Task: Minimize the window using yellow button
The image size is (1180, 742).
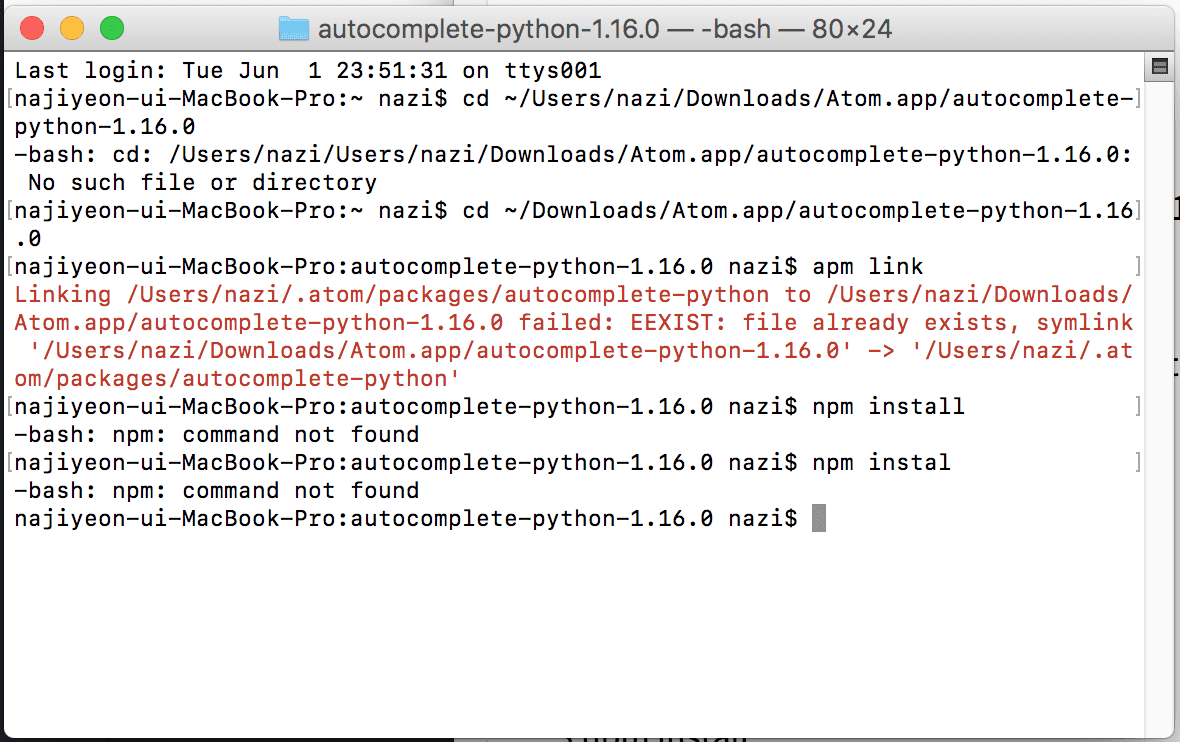Action: point(72,28)
